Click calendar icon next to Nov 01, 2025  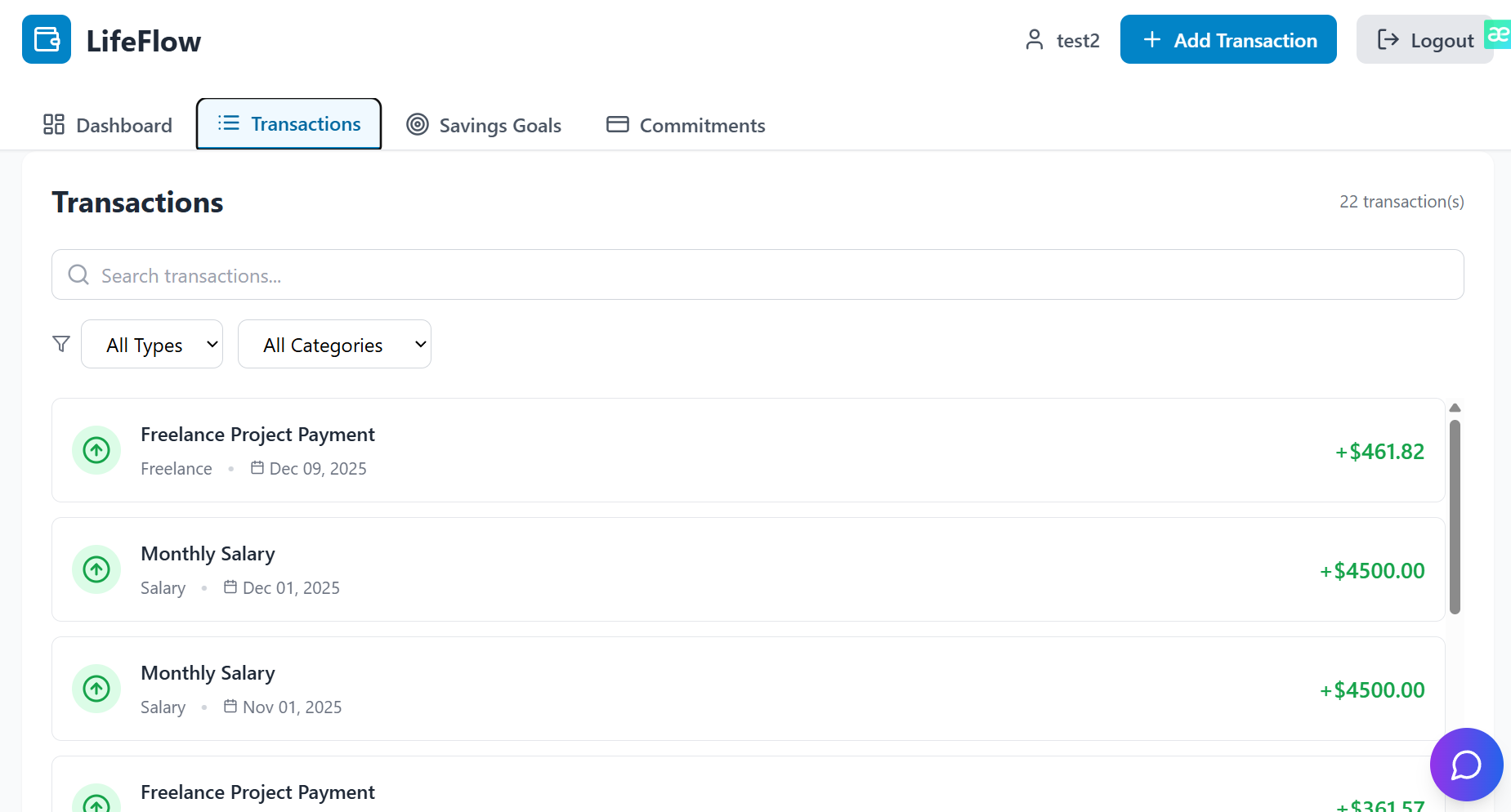coord(230,706)
